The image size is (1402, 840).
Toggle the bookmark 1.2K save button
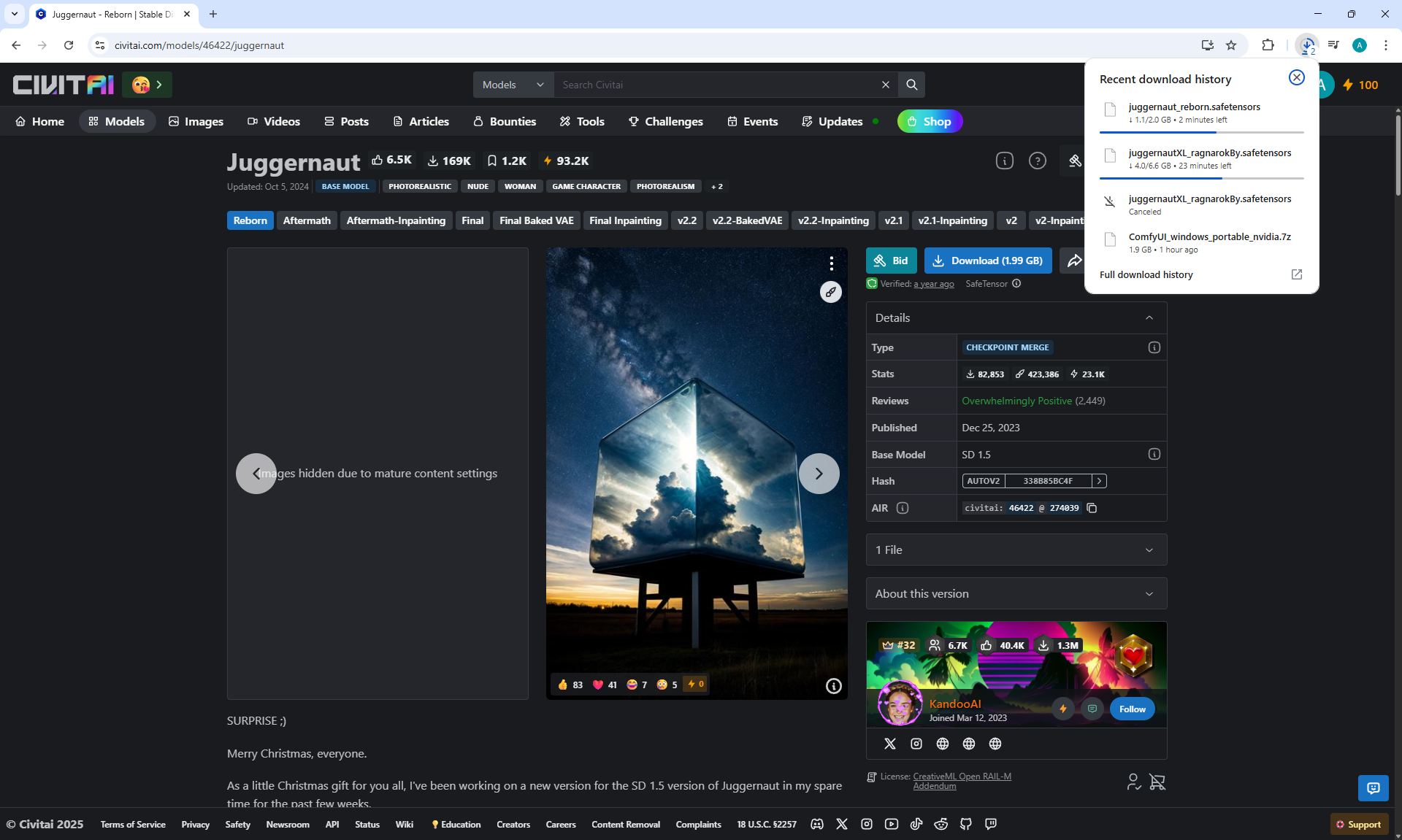tap(506, 161)
